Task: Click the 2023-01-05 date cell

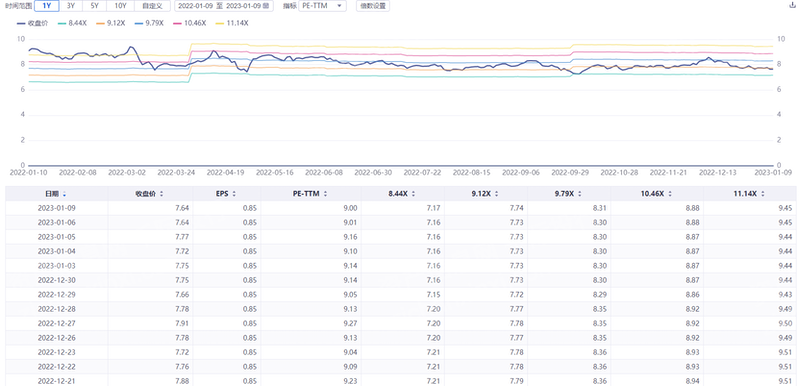Action: (x=57, y=237)
